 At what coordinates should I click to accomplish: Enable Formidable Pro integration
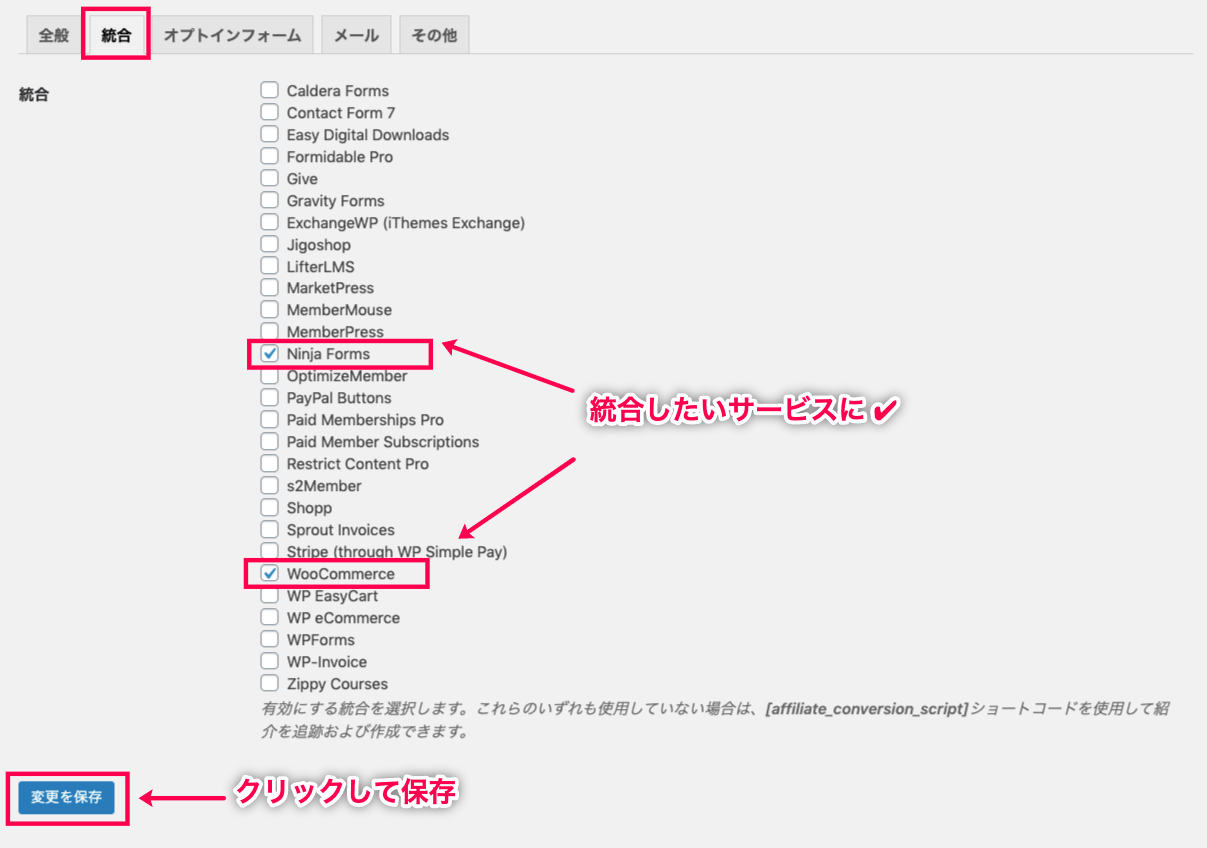click(x=269, y=156)
